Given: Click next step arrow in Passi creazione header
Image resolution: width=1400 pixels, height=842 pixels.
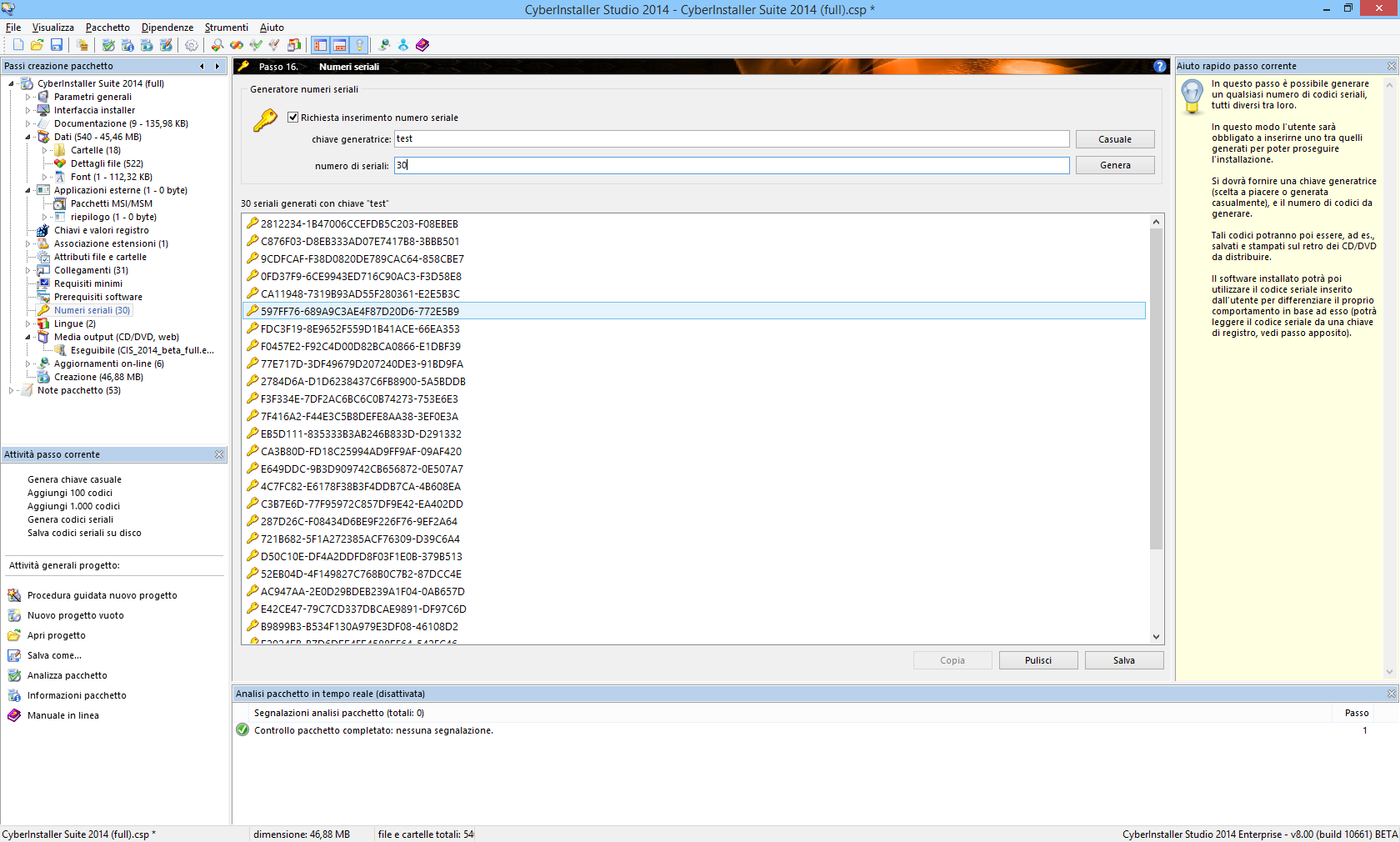Looking at the screenshot, I should (217, 66).
